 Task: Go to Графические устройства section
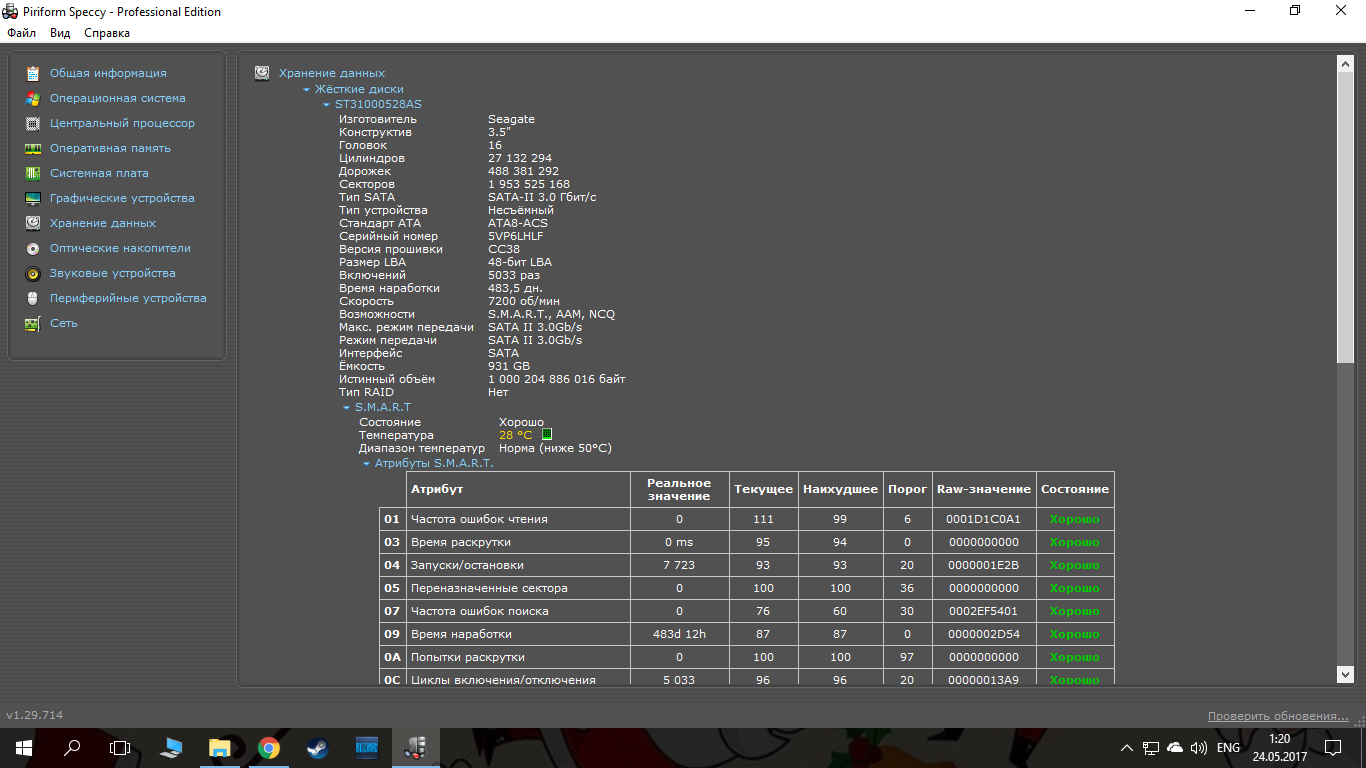click(122, 198)
